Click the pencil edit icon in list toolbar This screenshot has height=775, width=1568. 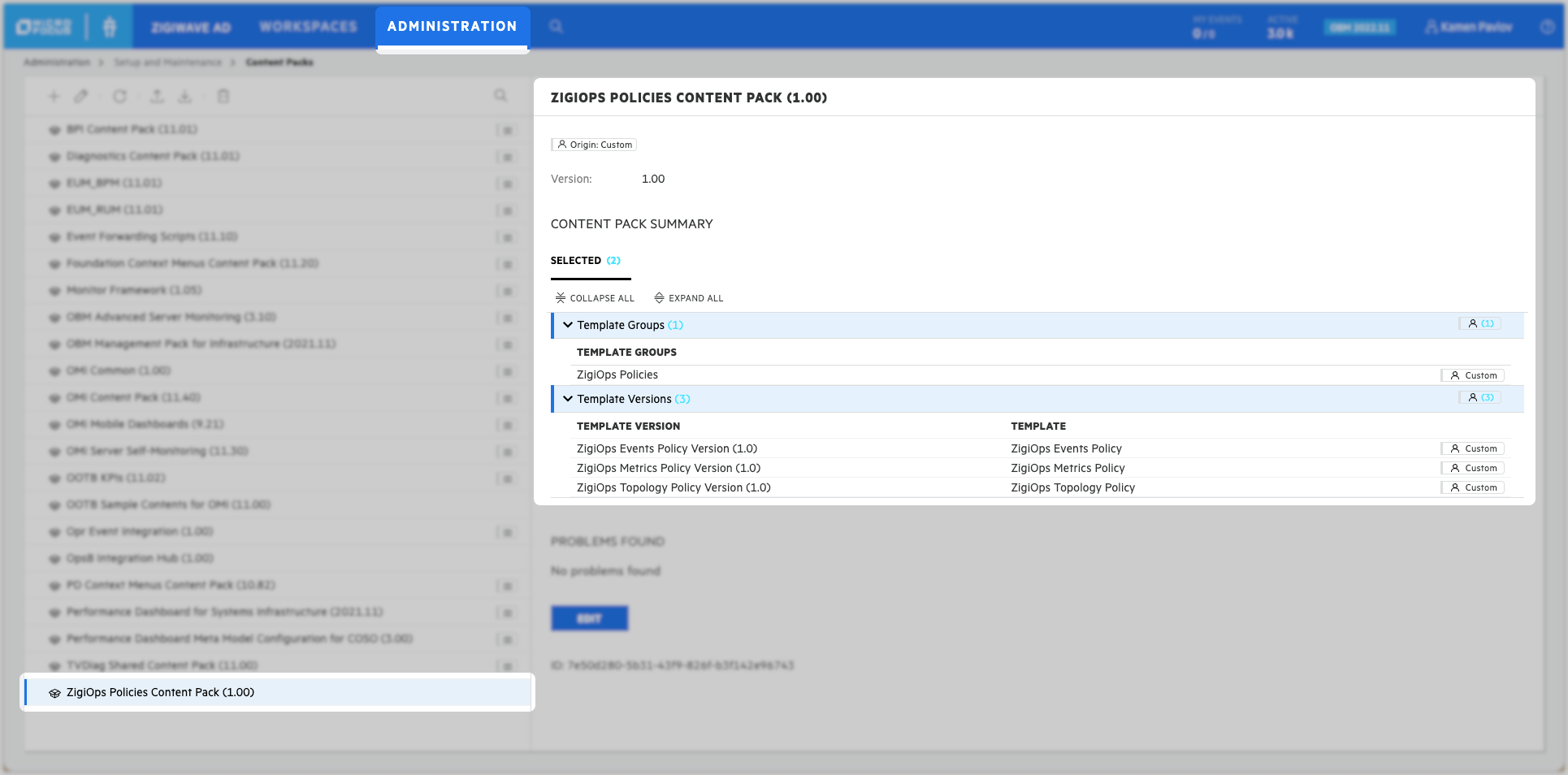(81, 97)
